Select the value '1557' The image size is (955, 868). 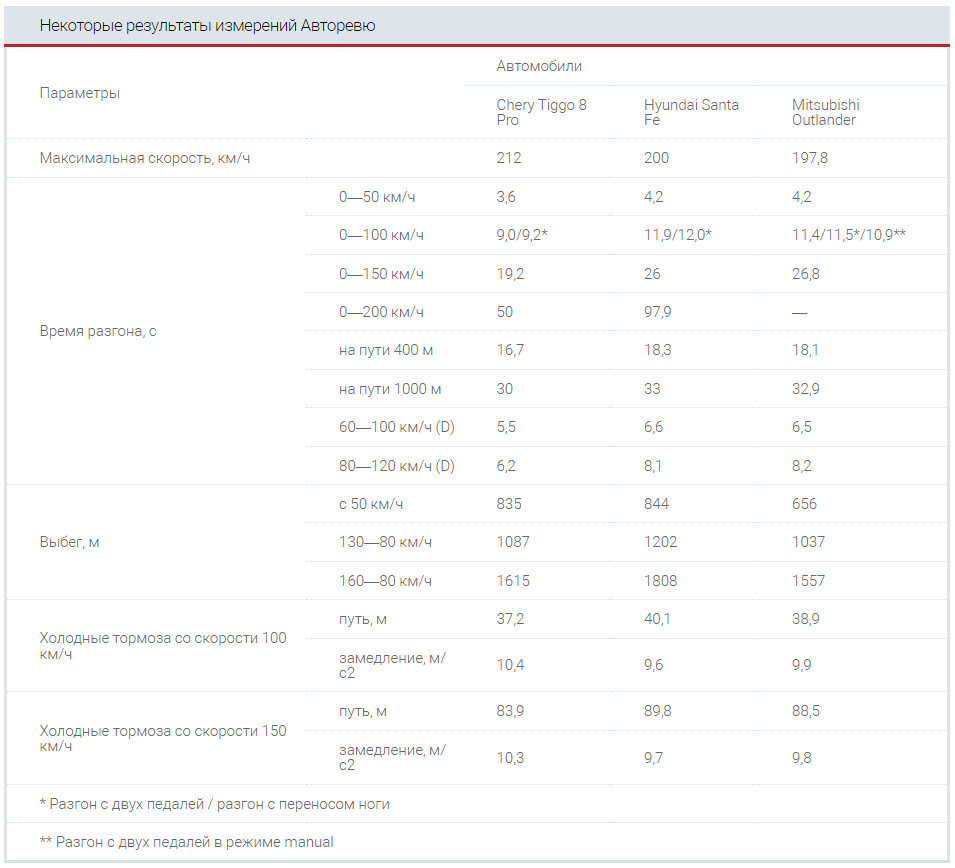coord(808,581)
